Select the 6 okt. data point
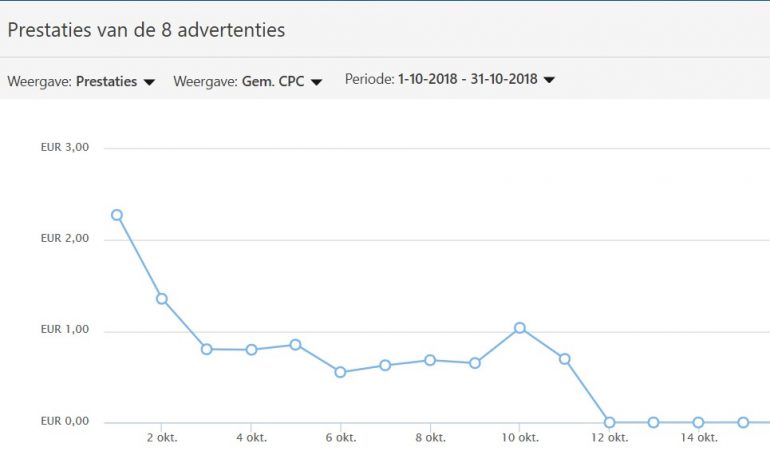This screenshot has width=770, height=463. coord(340,372)
